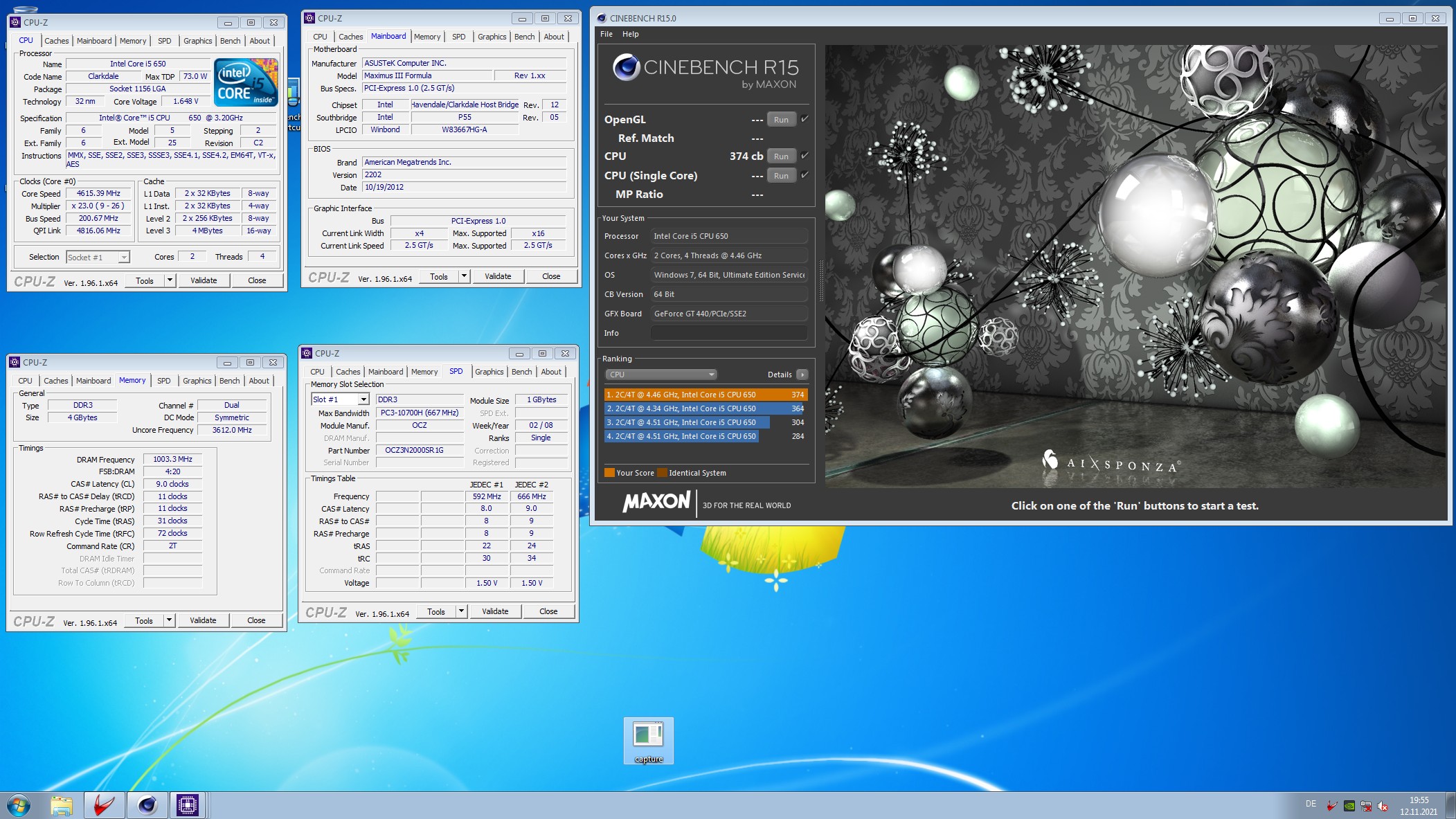Open Windows Explorer from the taskbar
Image resolution: width=1456 pixels, height=819 pixels.
coord(62,805)
